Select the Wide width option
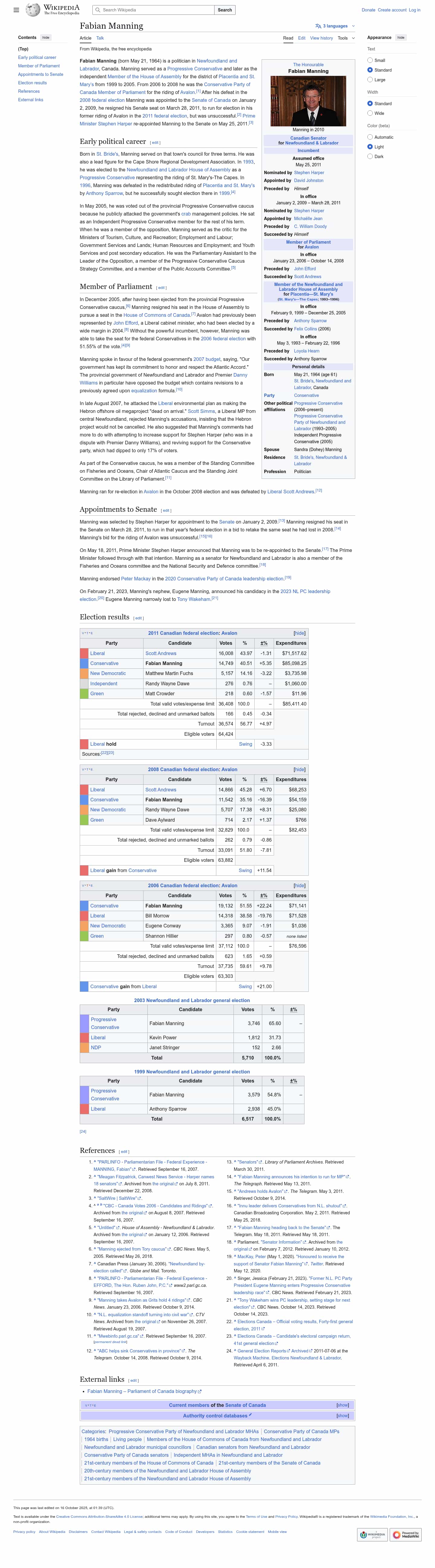This screenshot has width=435, height=1568. pos(370,113)
